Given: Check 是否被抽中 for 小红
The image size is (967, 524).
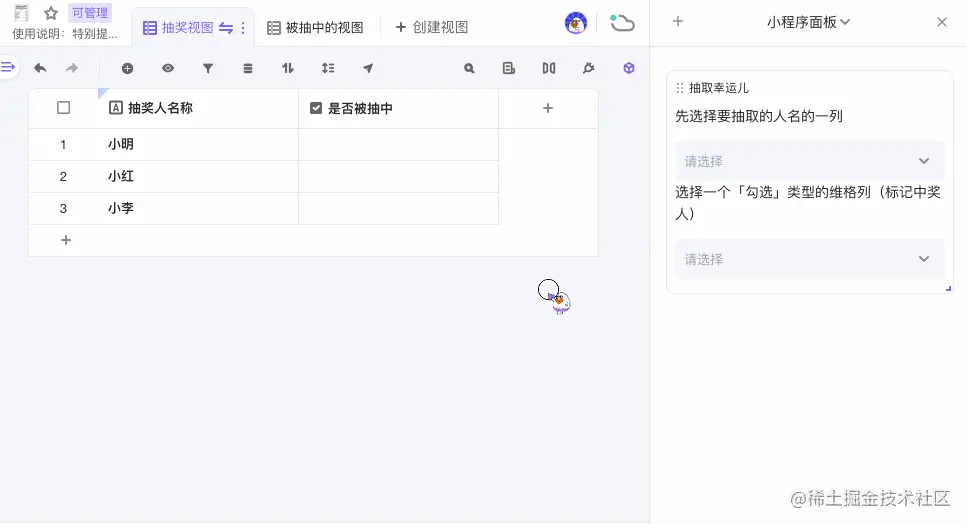Looking at the screenshot, I should point(398,177).
